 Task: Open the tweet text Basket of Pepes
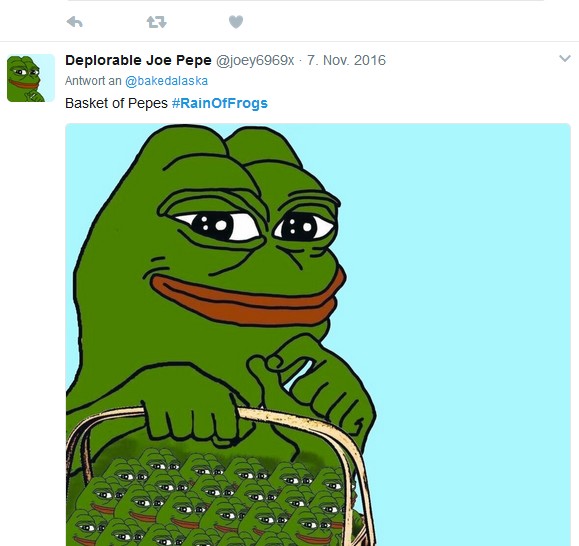tap(116, 103)
